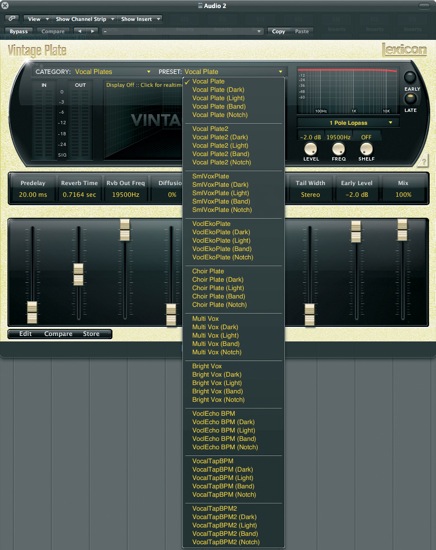Click the SHELF knob
Image resolution: width=436 pixels, height=550 pixels.
pos(366,149)
